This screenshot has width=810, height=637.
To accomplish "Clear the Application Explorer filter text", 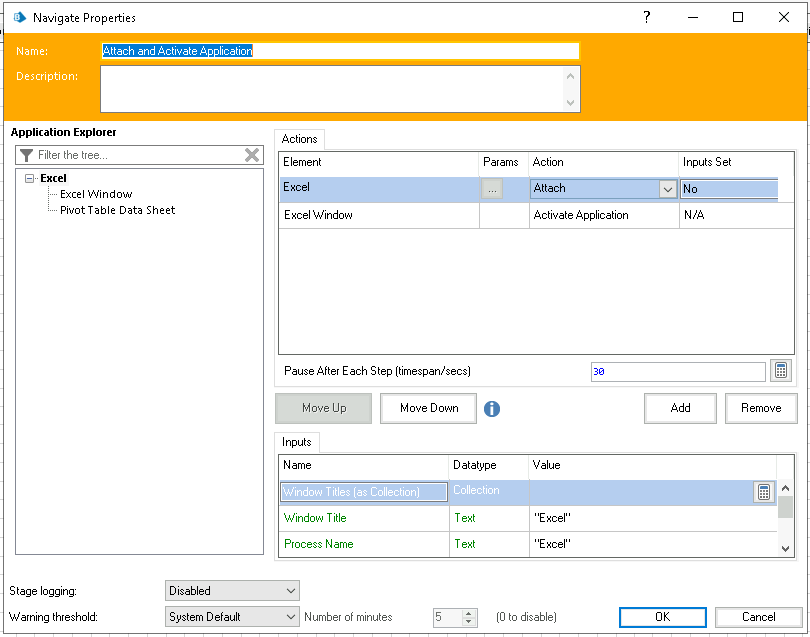I will (x=252, y=155).
